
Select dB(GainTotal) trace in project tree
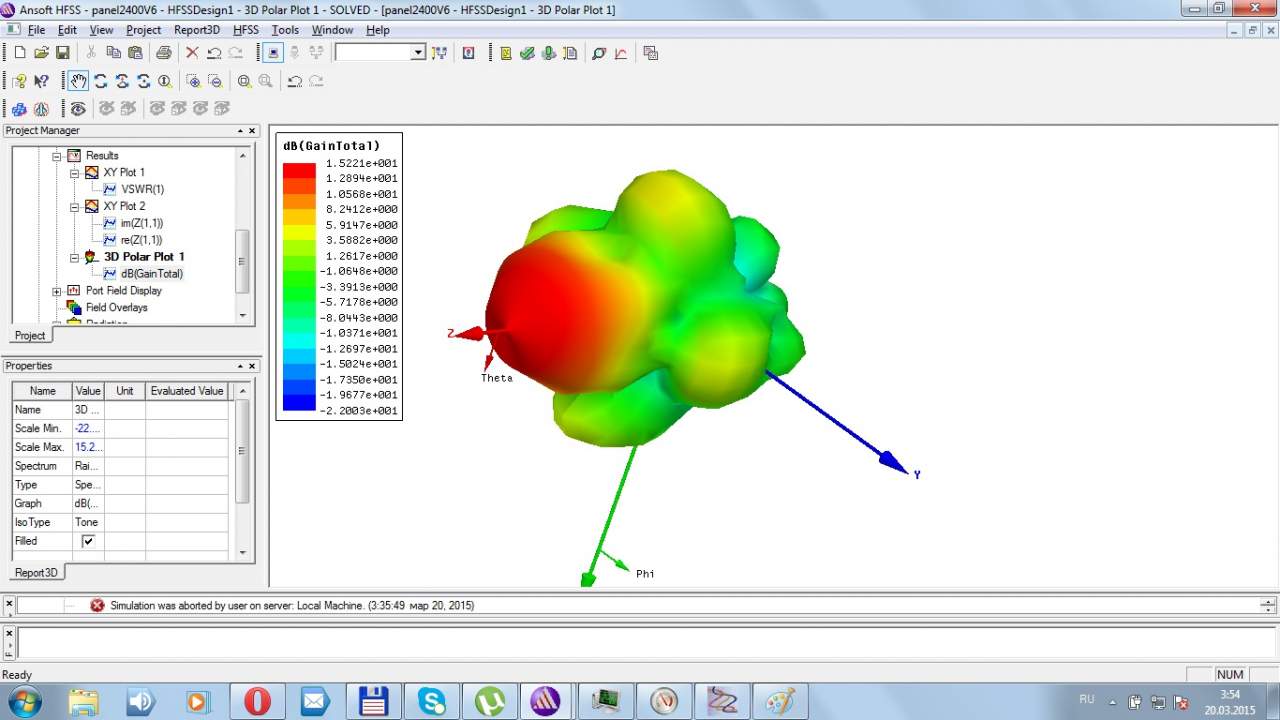point(151,274)
